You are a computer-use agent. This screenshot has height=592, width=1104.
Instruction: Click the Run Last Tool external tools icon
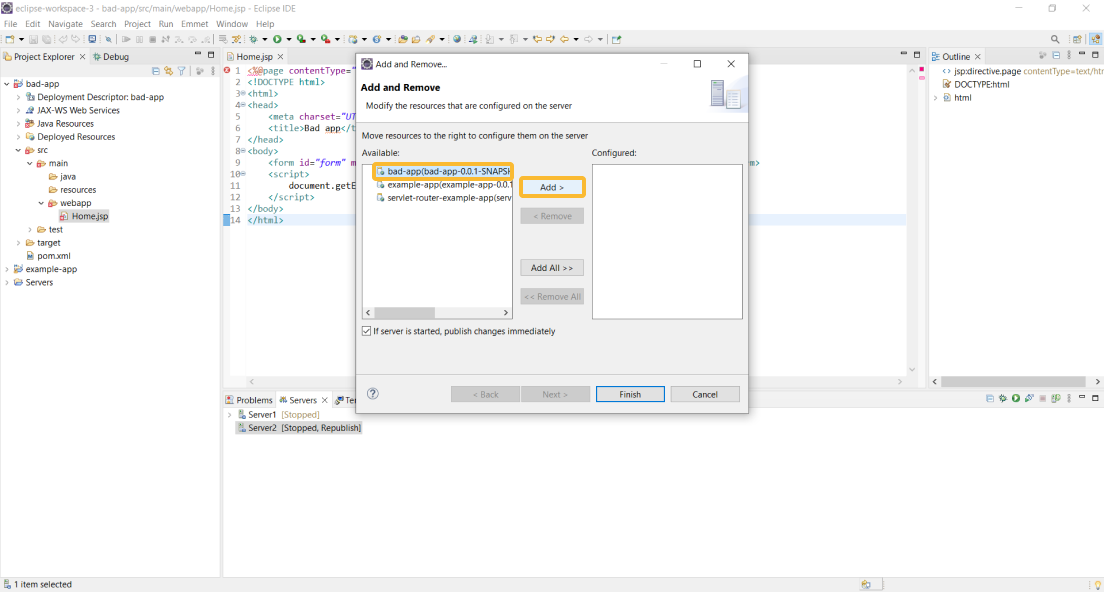pos(325,39)
